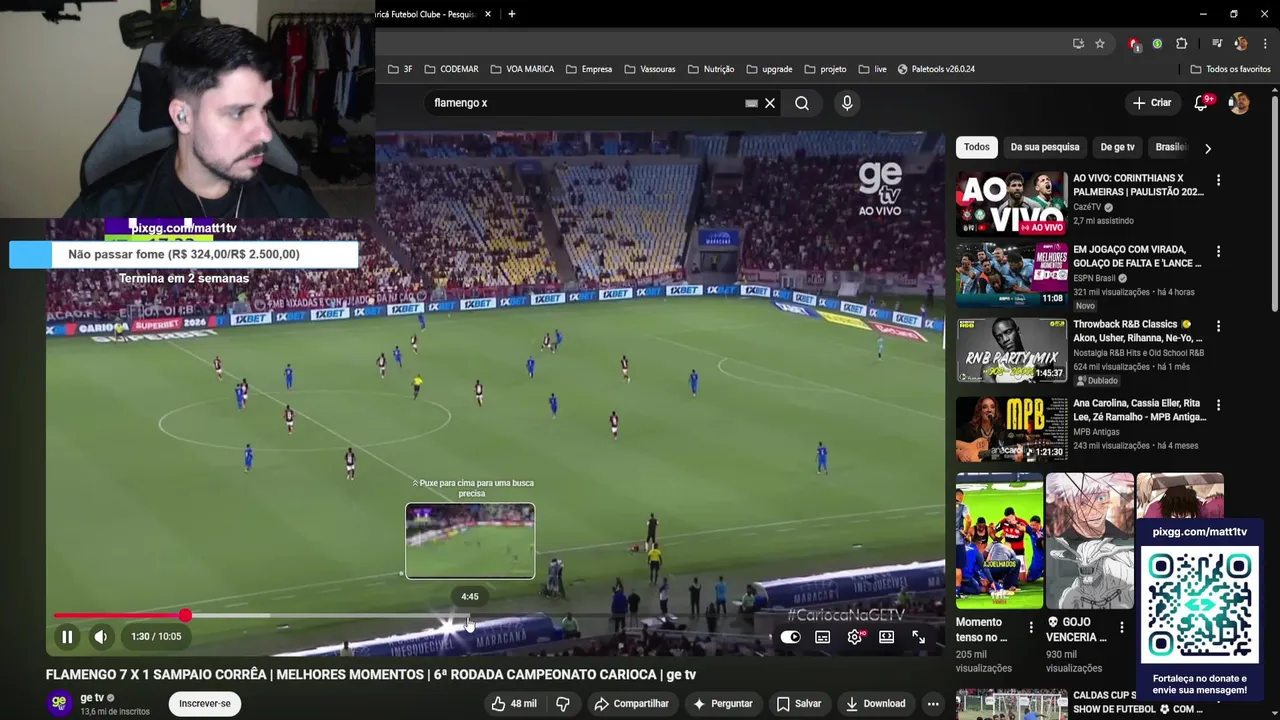1280x720 pixels.
Task: Open the on-screen keyboard icon in search
Action: pyautogui.click(x=751, y=103)
